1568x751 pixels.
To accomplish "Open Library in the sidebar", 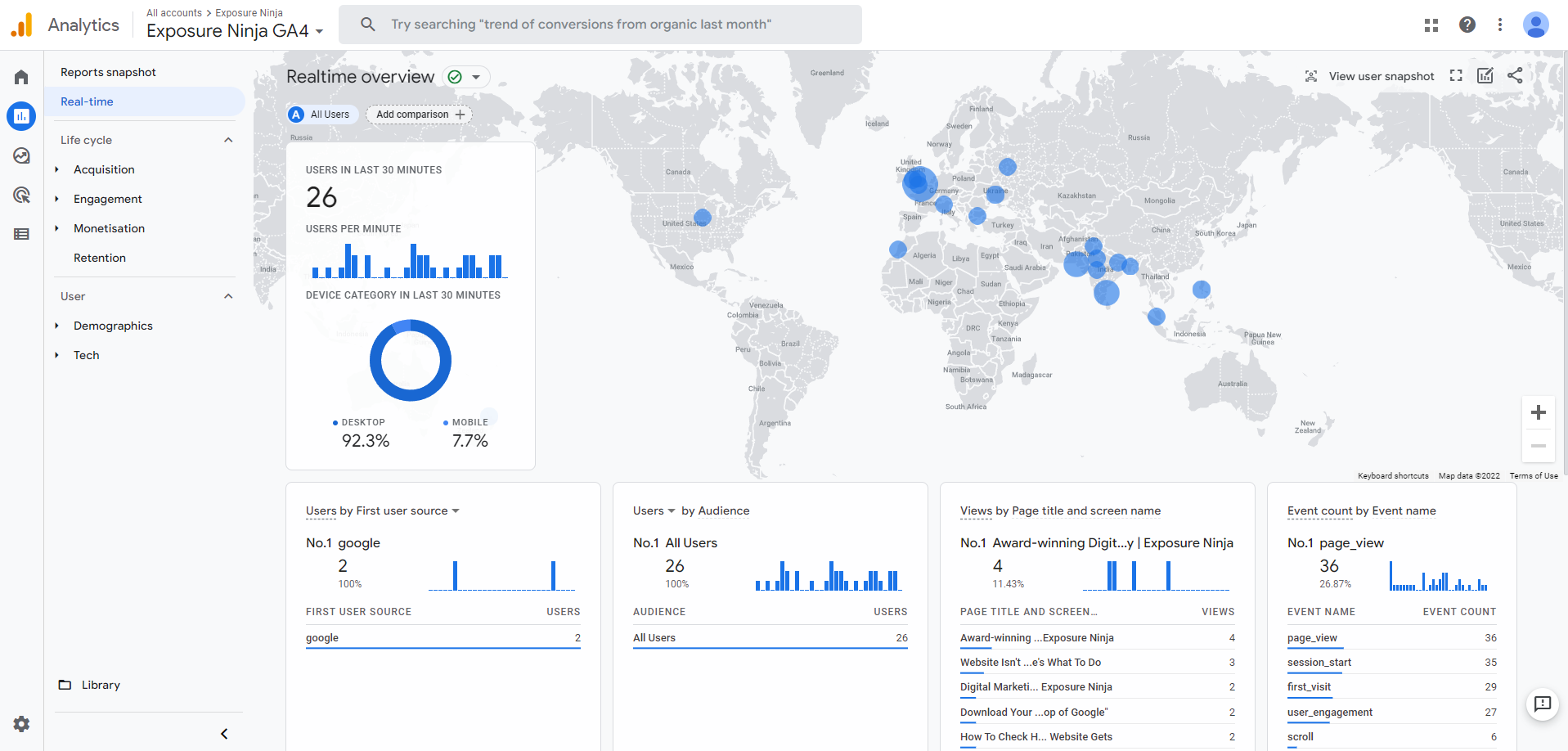I will (101, 685).
